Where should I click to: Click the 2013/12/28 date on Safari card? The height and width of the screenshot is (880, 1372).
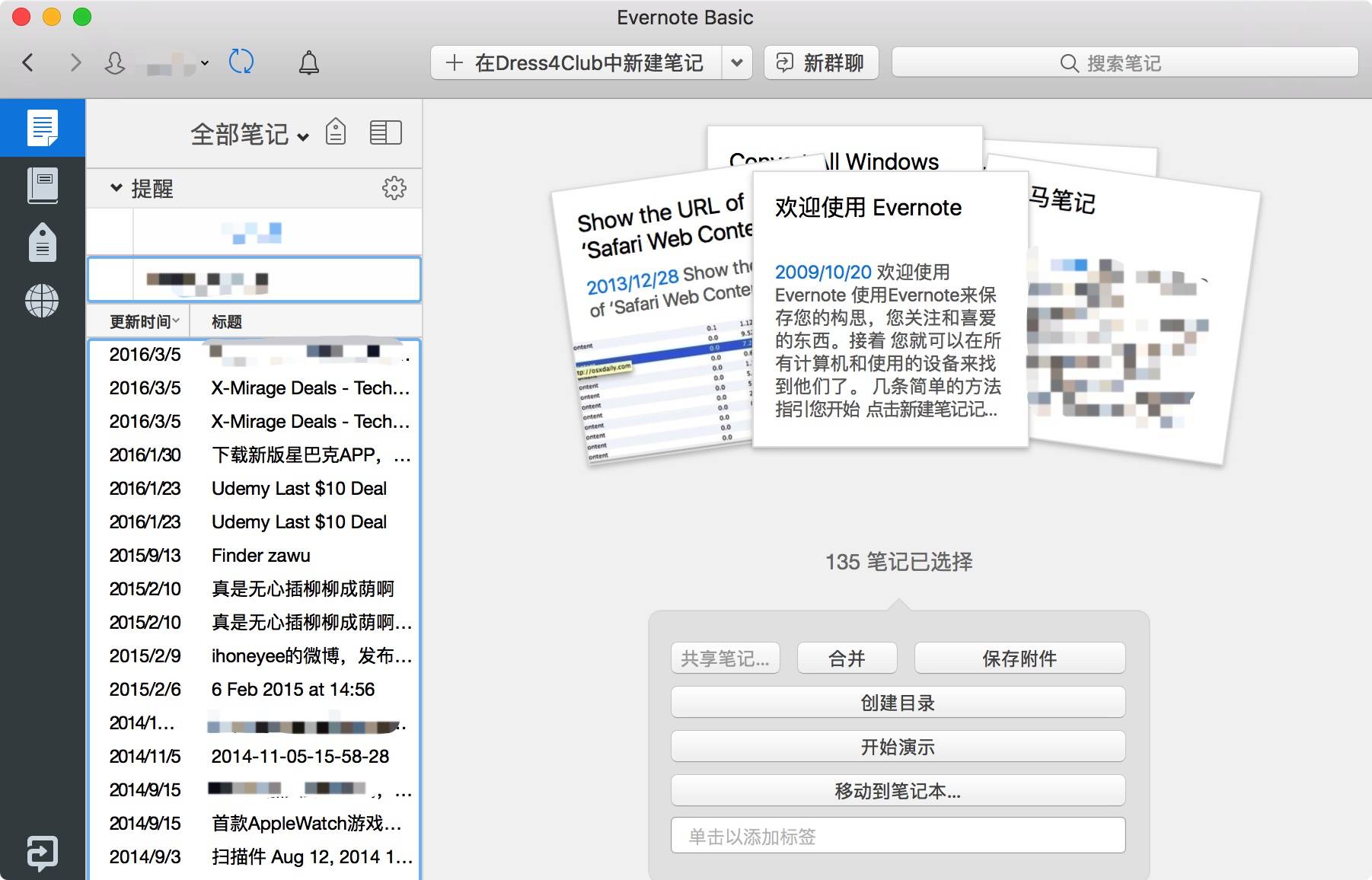[632, 282]
